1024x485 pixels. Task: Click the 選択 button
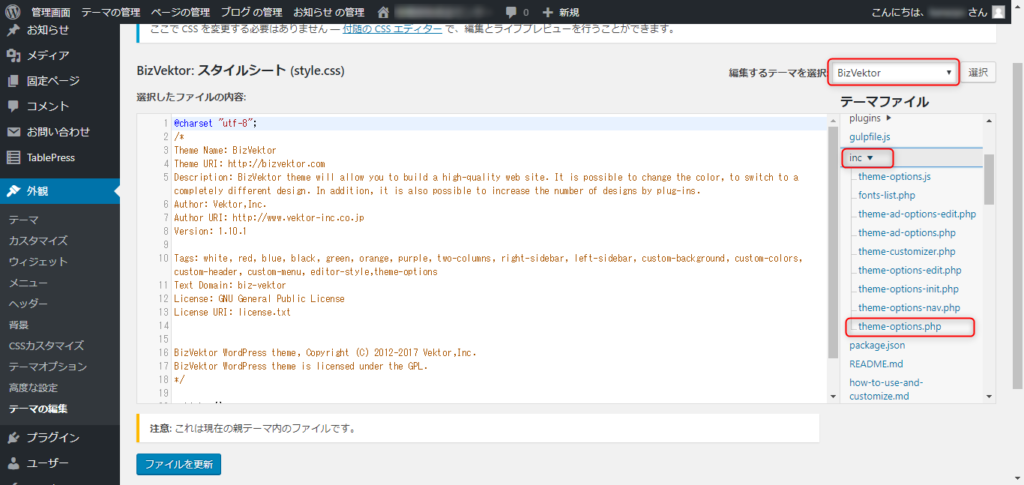[x=978, y=72]
